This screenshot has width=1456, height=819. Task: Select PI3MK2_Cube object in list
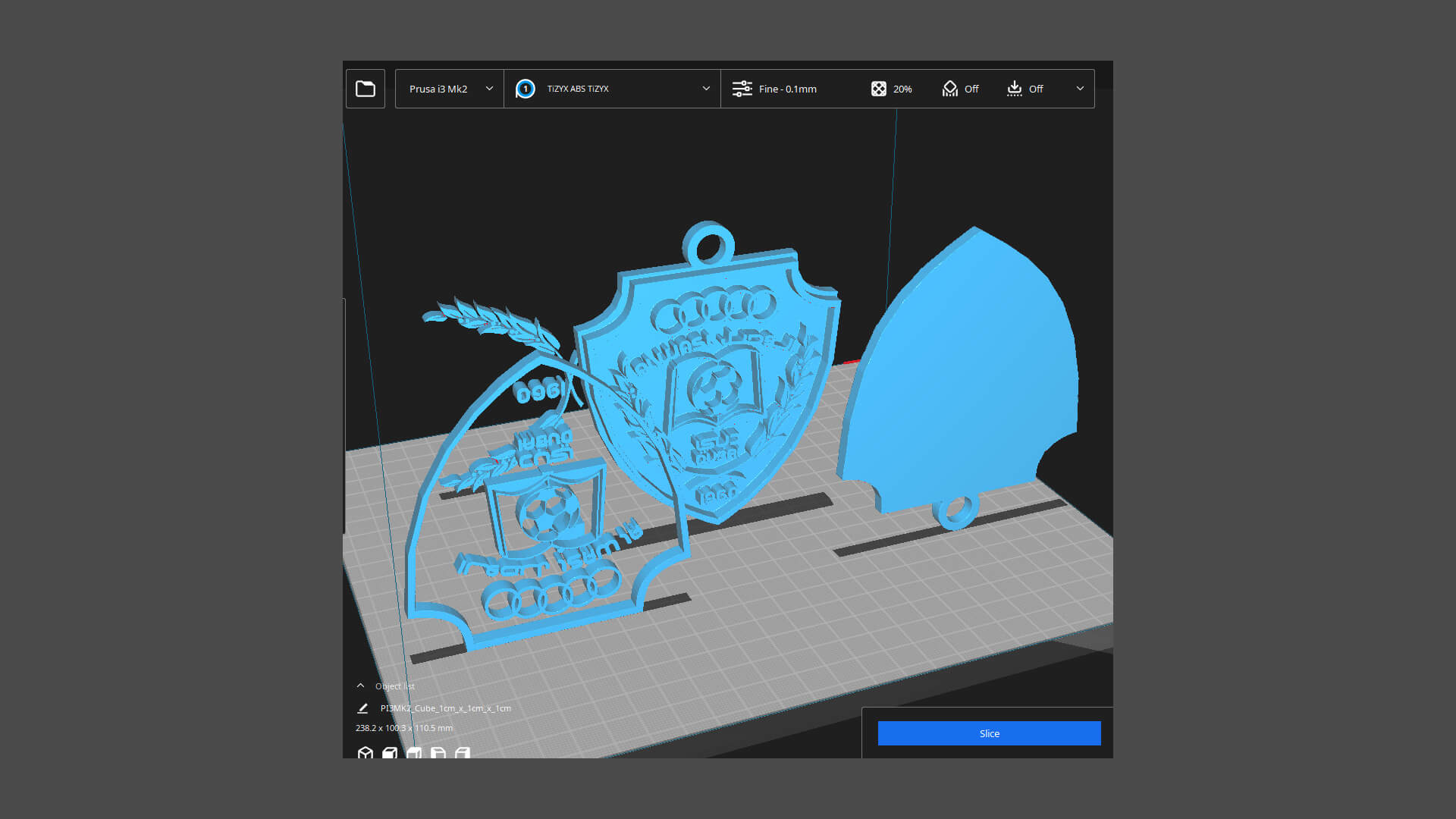click(x=445, y=708)
